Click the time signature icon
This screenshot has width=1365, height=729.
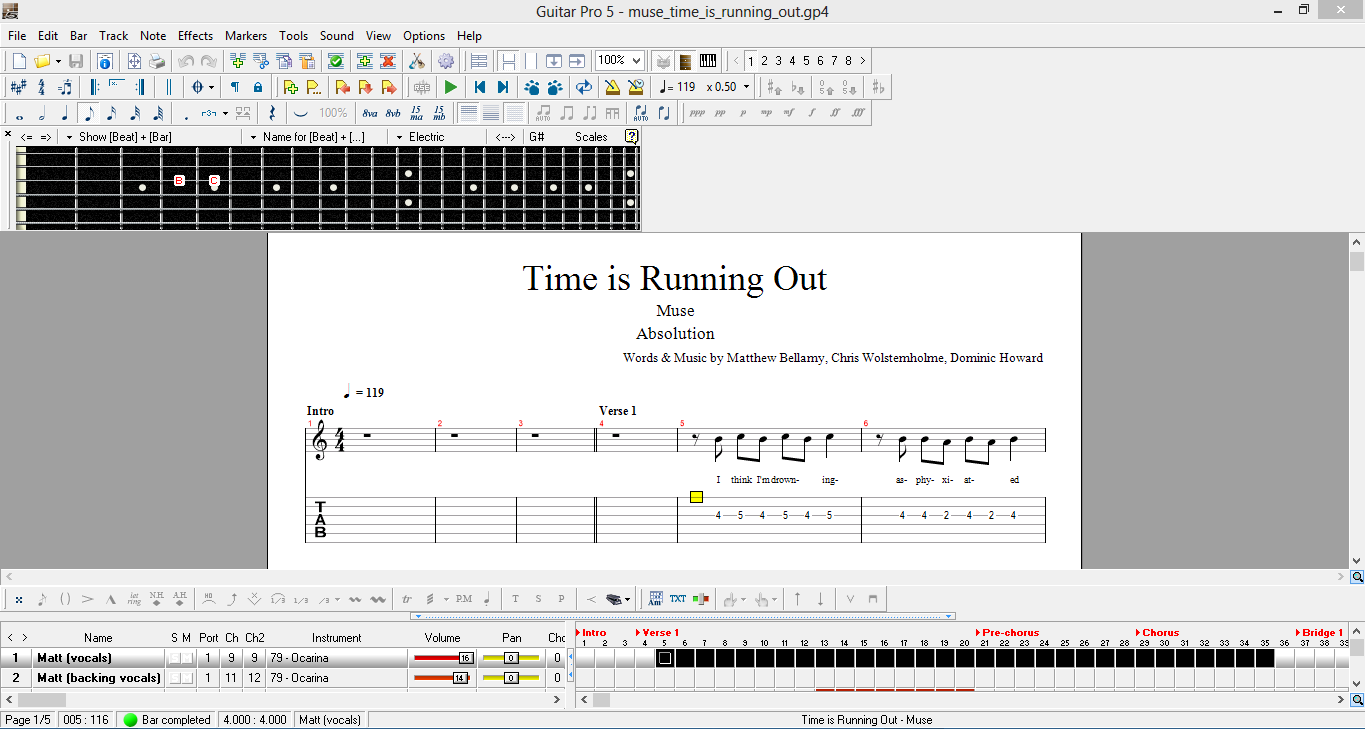41,87
